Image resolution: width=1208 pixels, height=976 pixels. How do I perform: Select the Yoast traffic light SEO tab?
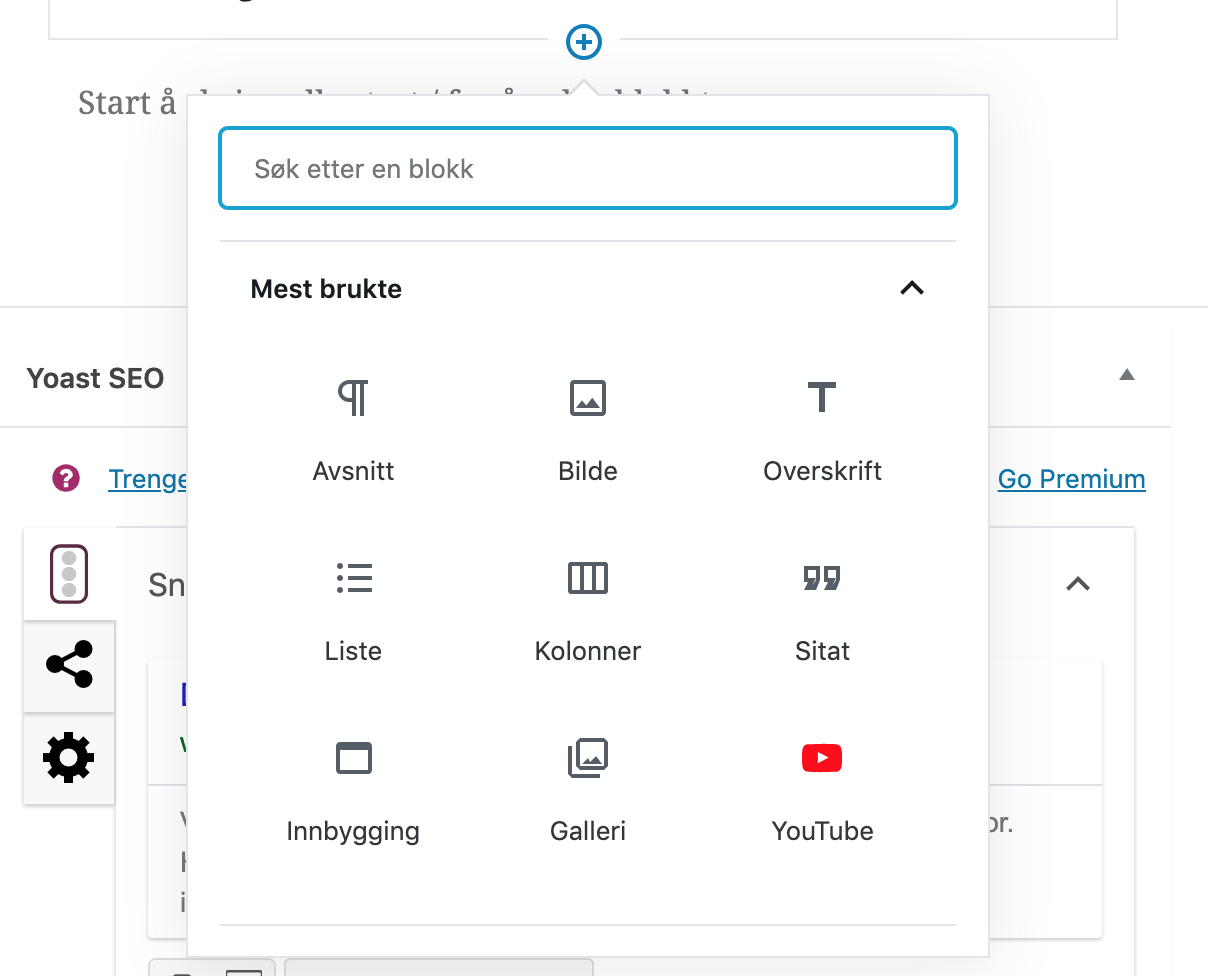(69, 574)
